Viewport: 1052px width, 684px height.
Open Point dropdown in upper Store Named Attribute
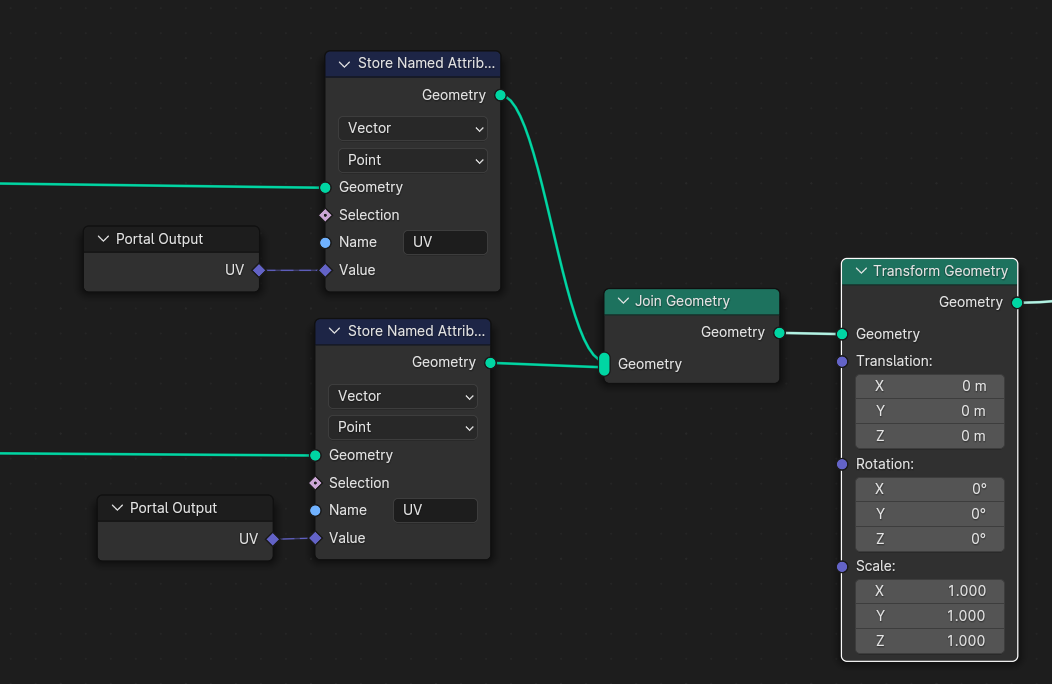point(413,160)
